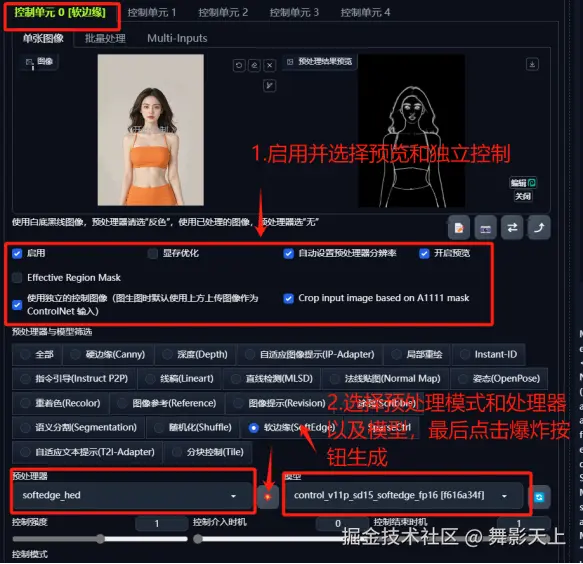Screen dimensions: 583x564
Task: Download the preprocessor preview result
Action: point(532,64)
